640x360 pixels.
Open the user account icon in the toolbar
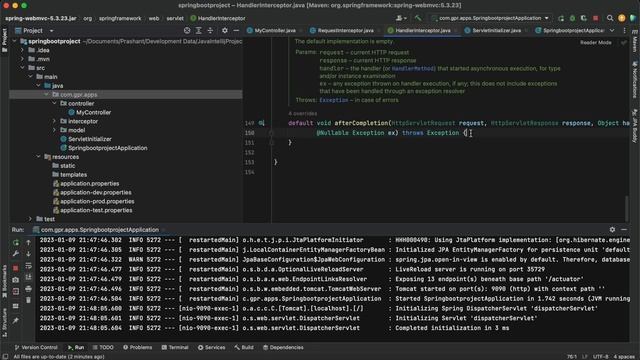[400, 18]
